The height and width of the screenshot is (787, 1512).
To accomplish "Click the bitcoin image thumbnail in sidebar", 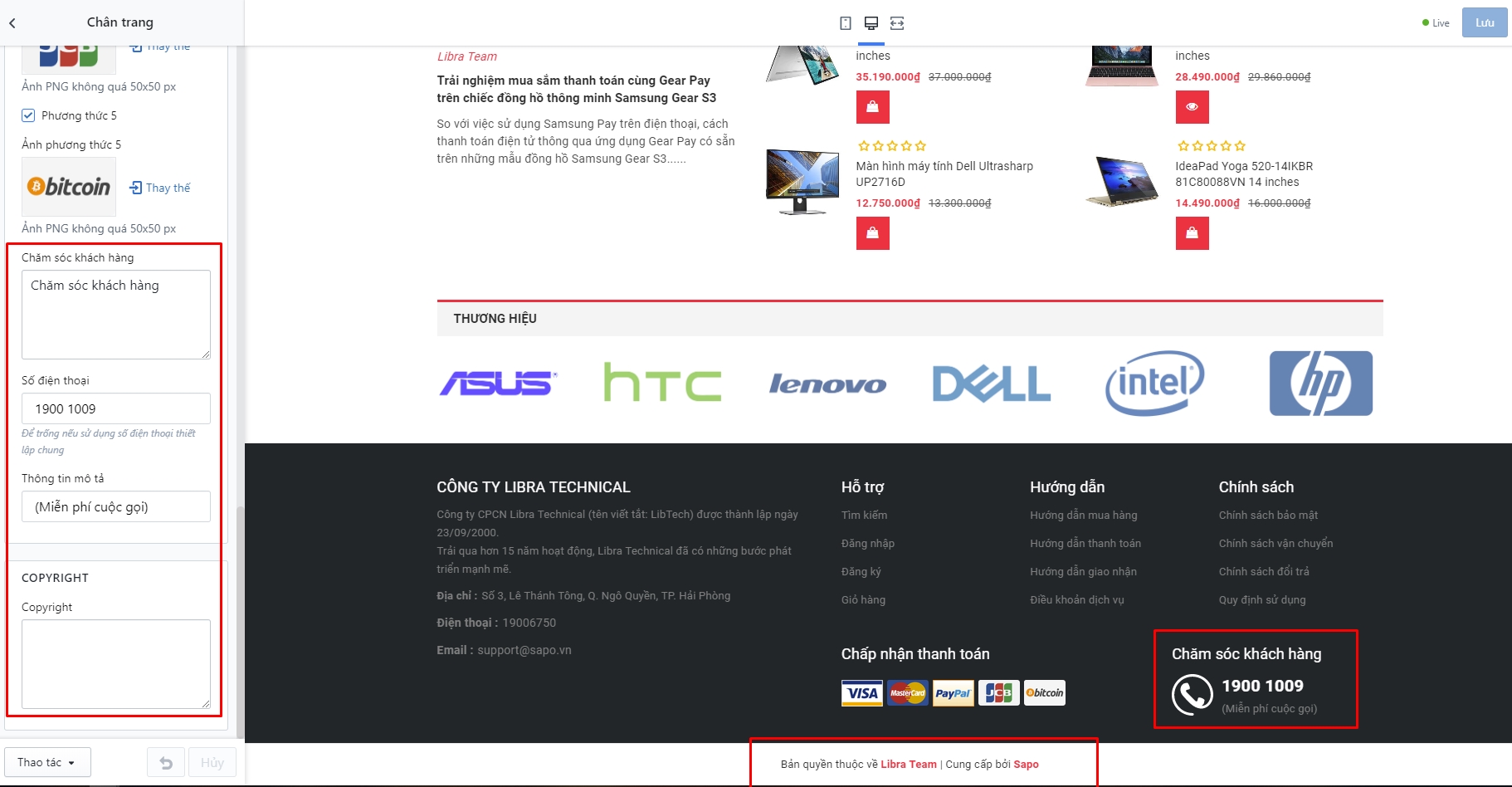I will pos(69,187).
